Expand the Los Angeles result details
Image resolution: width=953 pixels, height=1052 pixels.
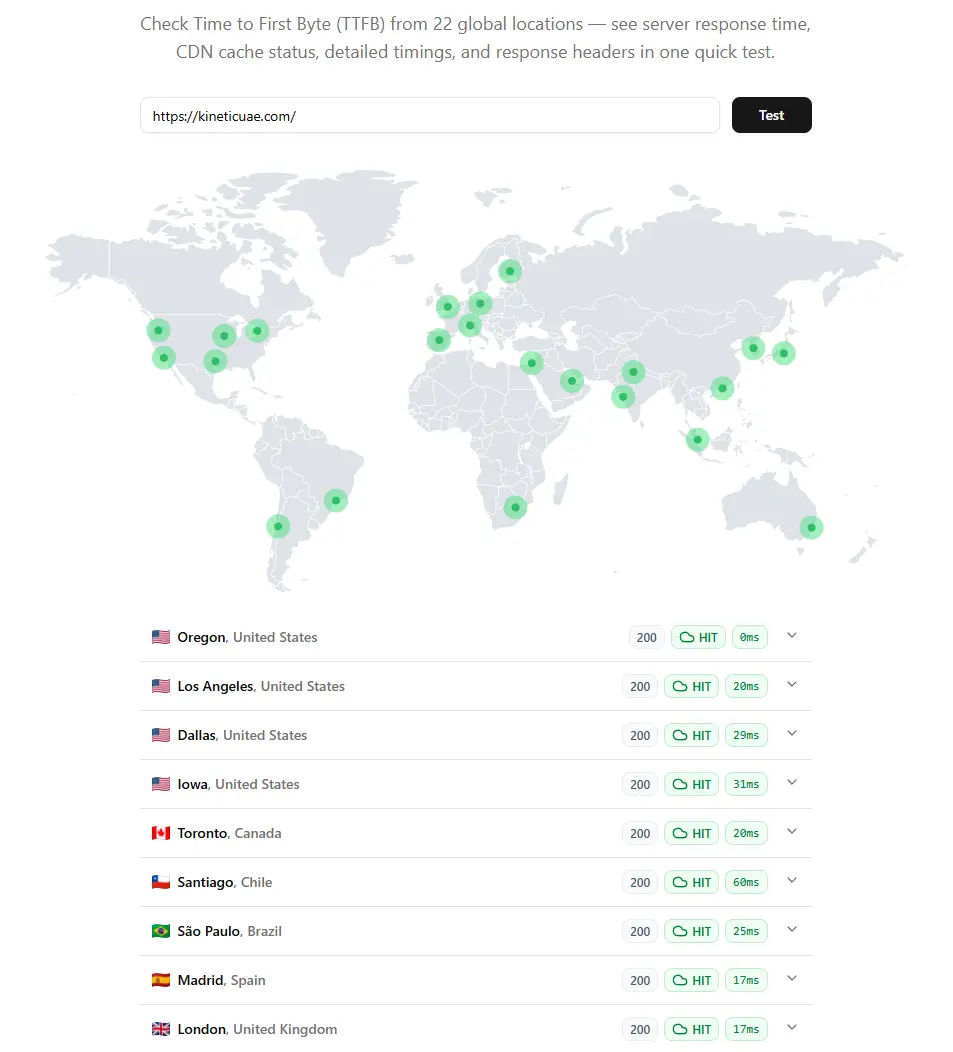(x=792, y=685)
